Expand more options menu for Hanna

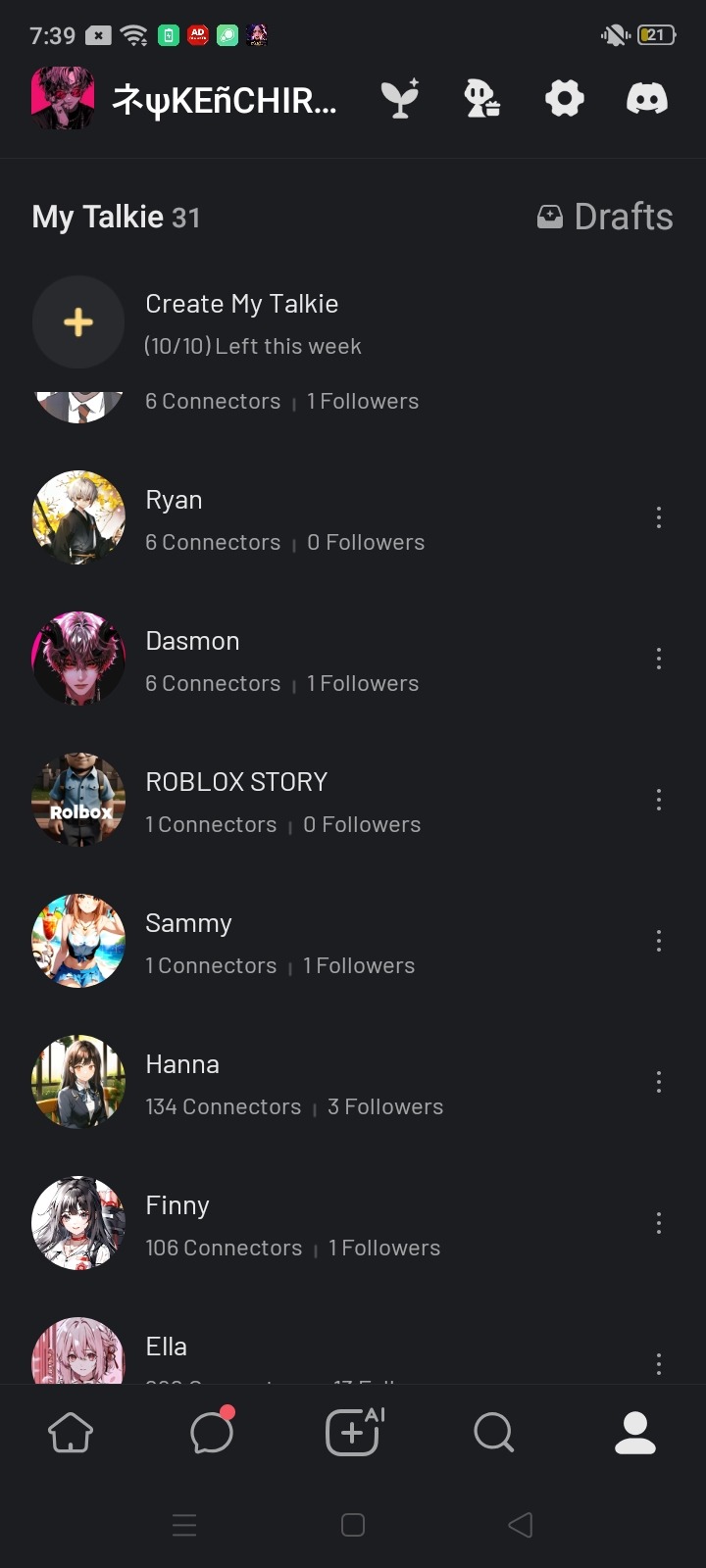point(659,1082)
